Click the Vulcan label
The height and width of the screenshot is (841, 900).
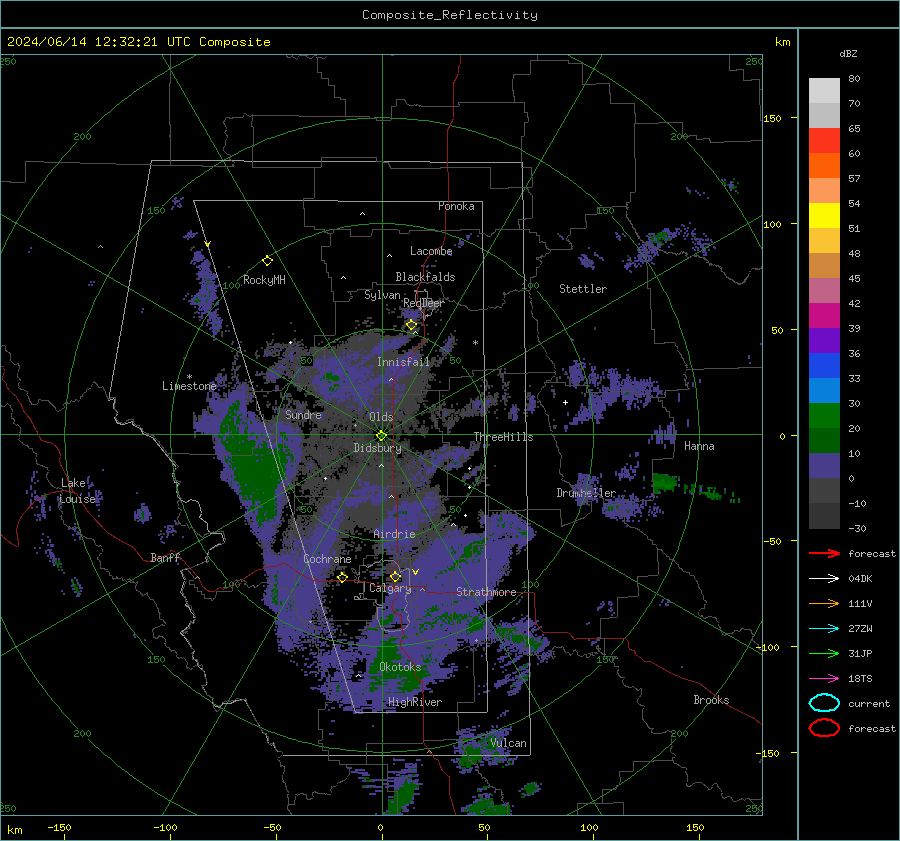click(508, 743)
